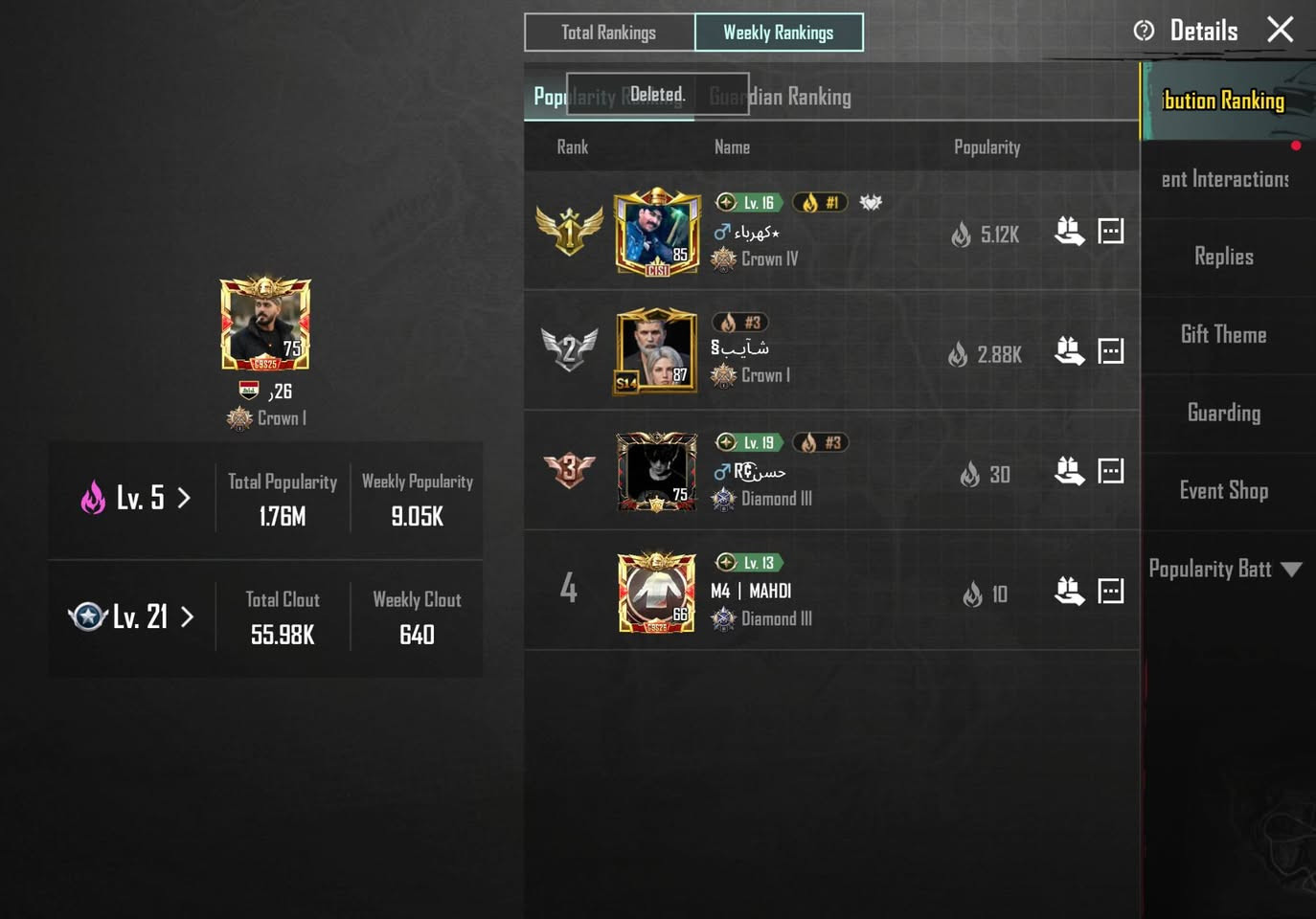Viewport: 1316px width, 919px height.
Task: Open chat icon for M4 | MAHDI
Action: [1111, 592]
